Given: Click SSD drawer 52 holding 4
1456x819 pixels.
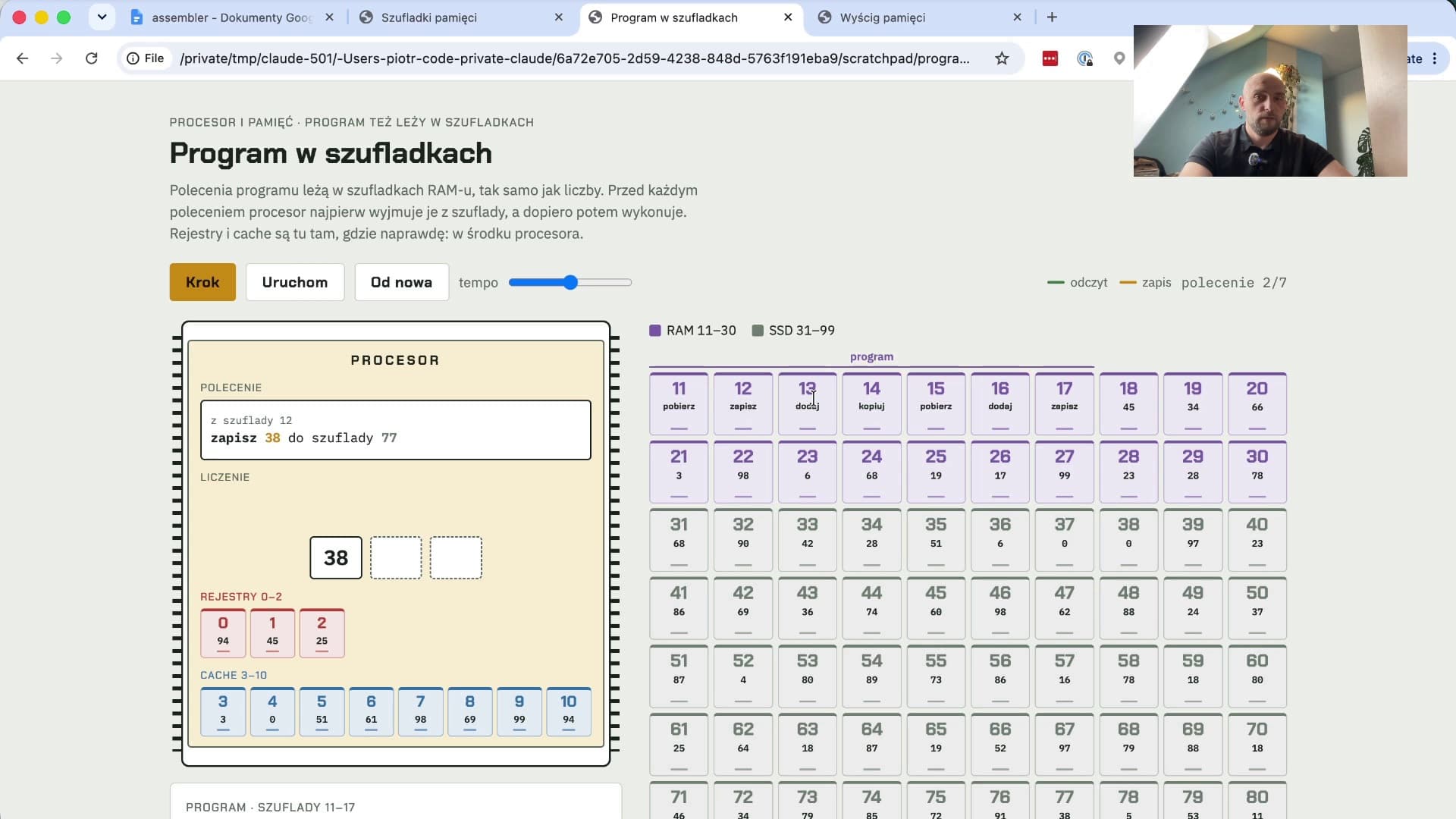Looking at the screenshot, I should tap(743, 676).
